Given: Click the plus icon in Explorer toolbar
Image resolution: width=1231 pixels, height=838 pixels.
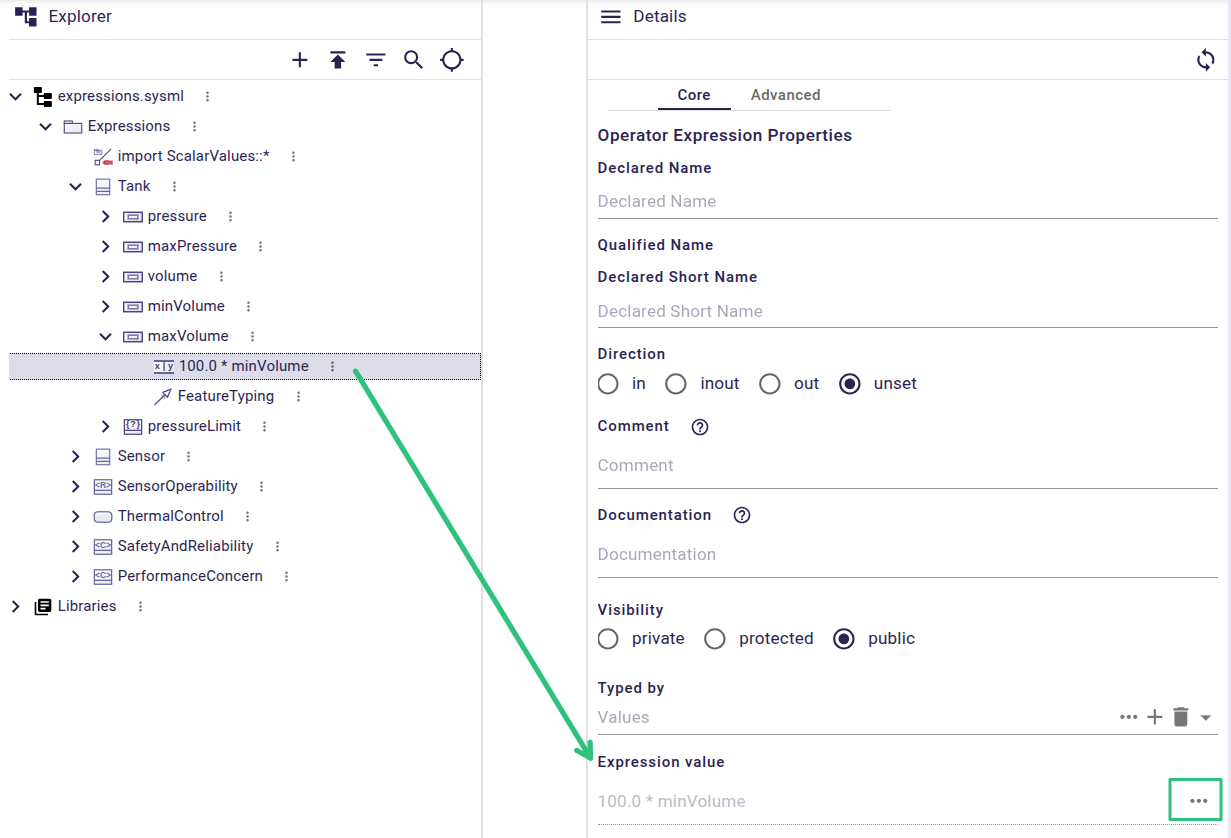Looking at the screenshot, I should (300, 60).
